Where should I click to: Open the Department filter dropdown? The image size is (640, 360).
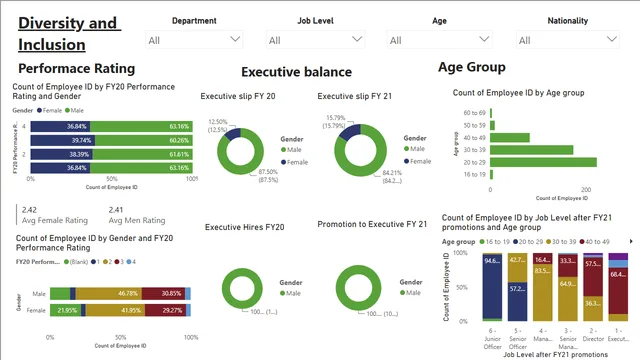pos(194,40)
